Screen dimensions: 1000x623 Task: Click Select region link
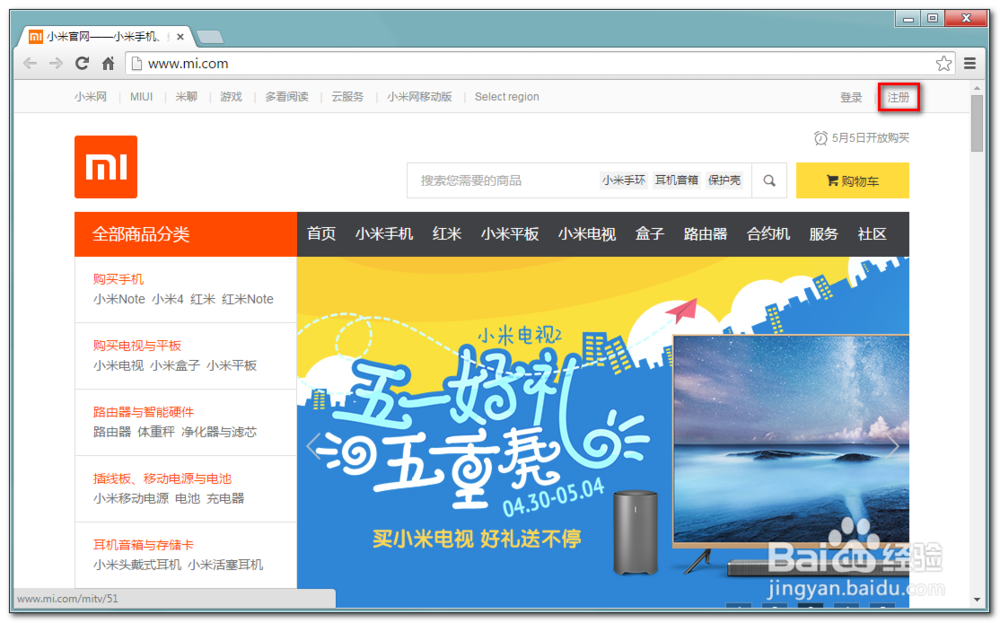click(507, 97)
